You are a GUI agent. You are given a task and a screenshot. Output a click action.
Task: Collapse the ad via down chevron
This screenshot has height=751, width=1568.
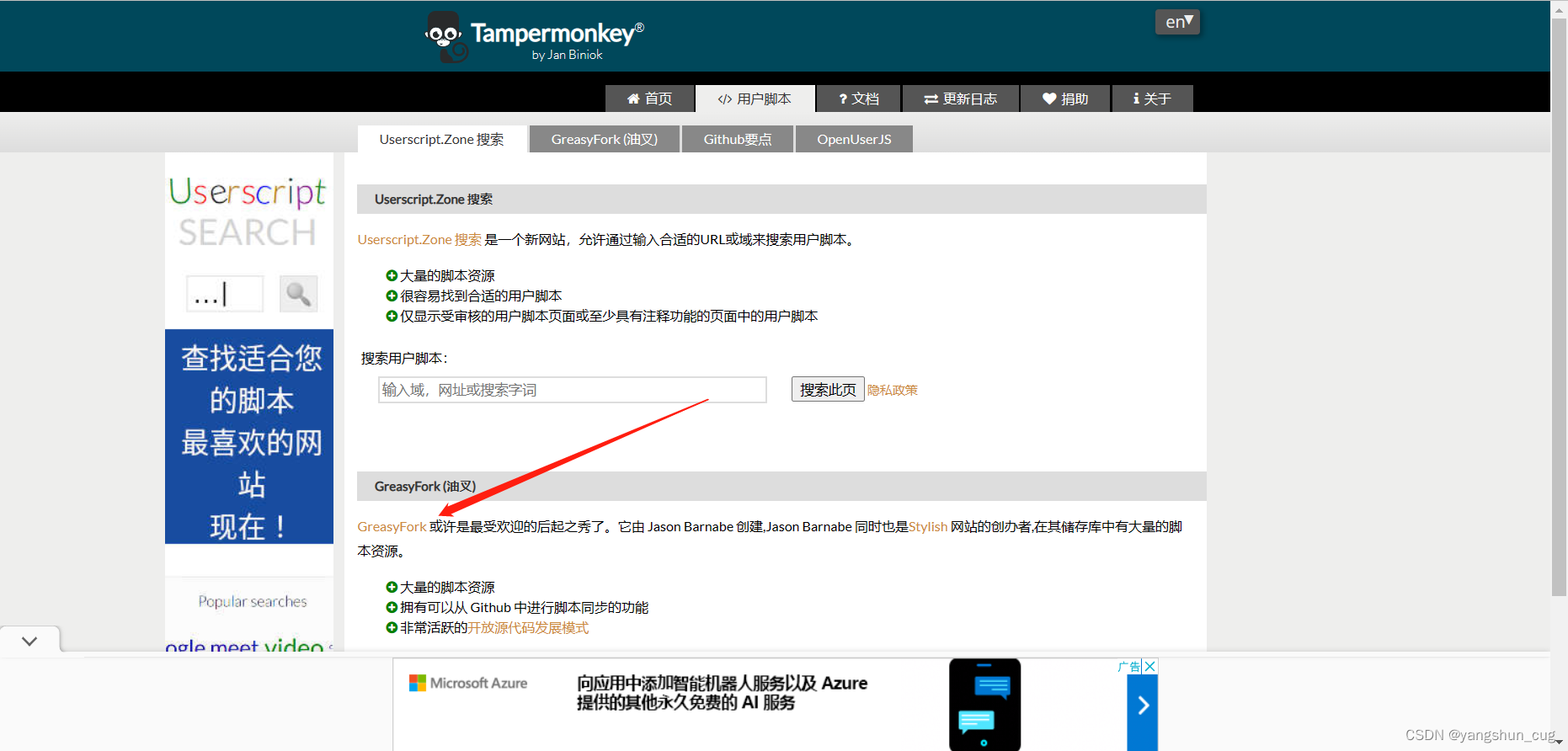click(29, 641)
